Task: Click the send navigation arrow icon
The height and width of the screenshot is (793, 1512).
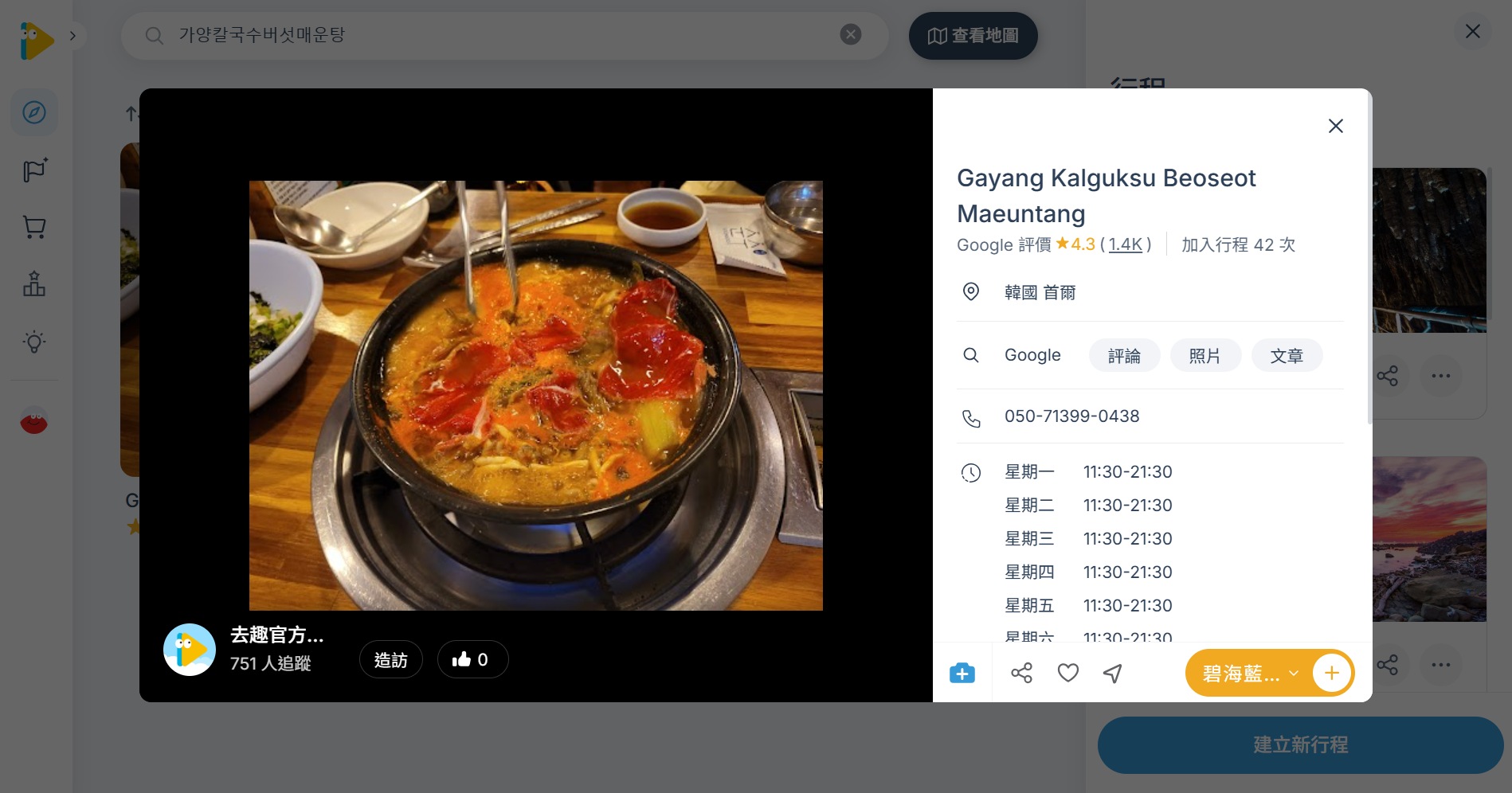Action: click(1112, 673)
